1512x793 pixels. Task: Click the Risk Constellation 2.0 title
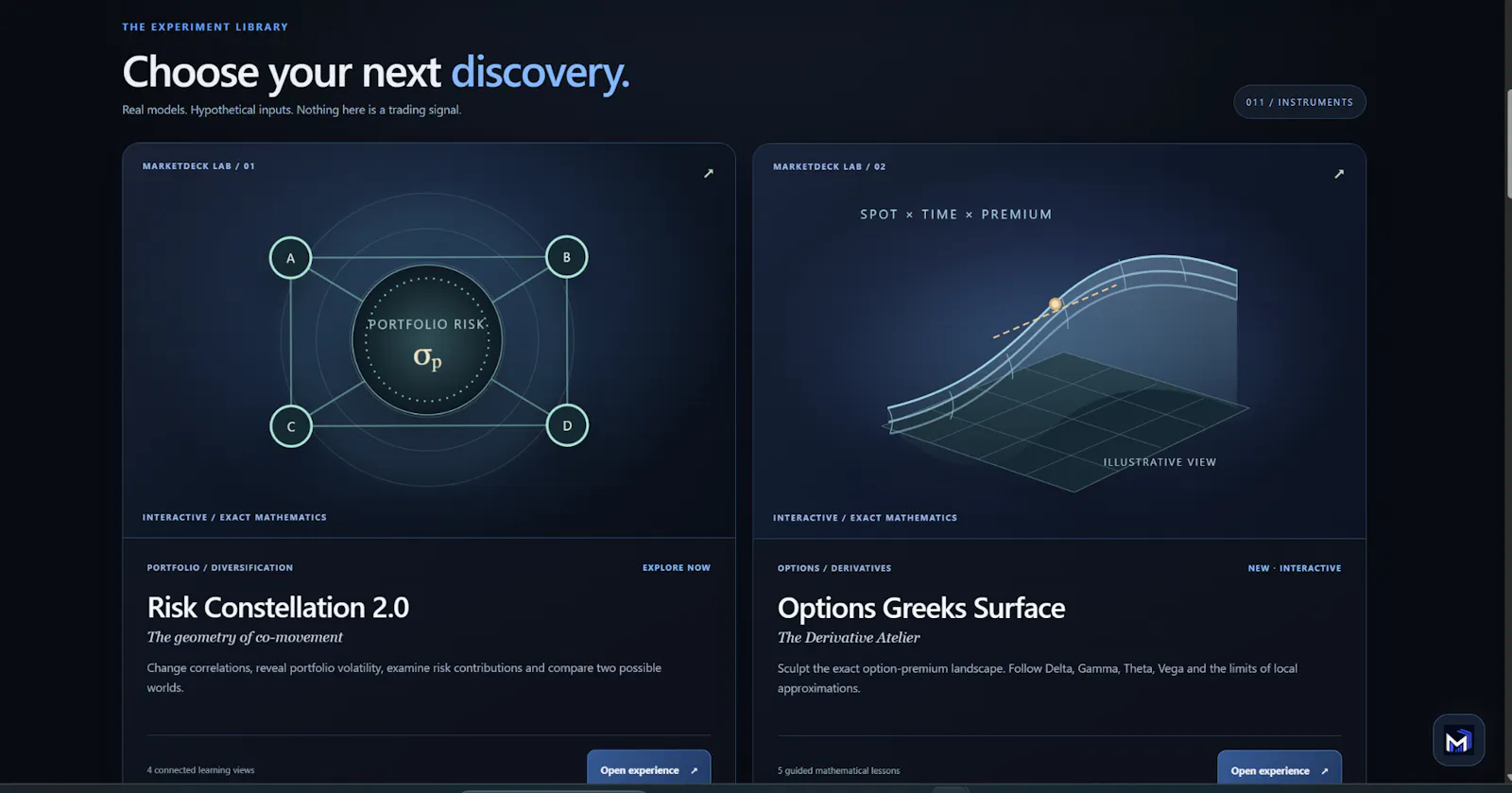(x=278, y=607)
